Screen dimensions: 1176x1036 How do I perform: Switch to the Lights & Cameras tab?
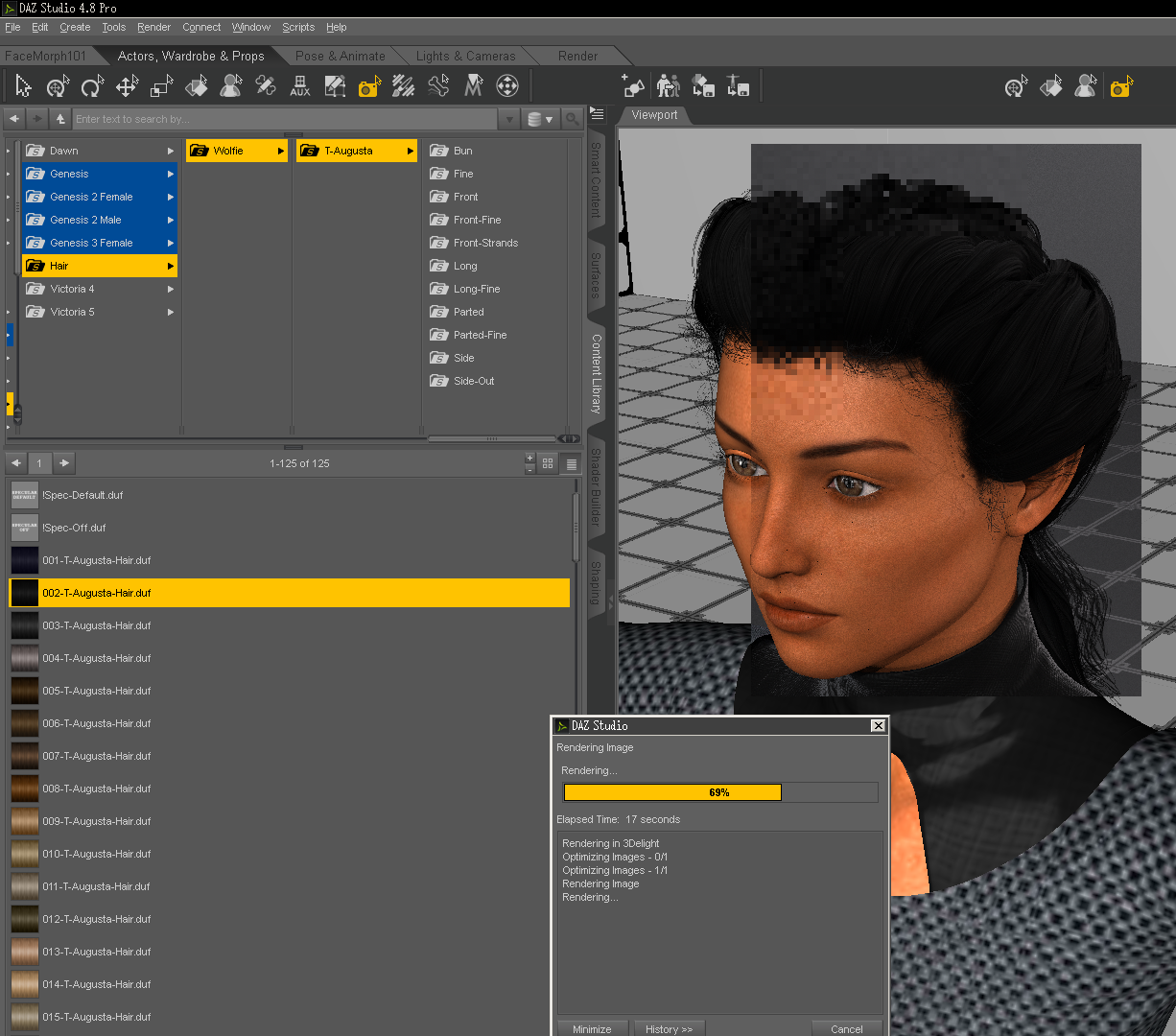pos(465,56)
